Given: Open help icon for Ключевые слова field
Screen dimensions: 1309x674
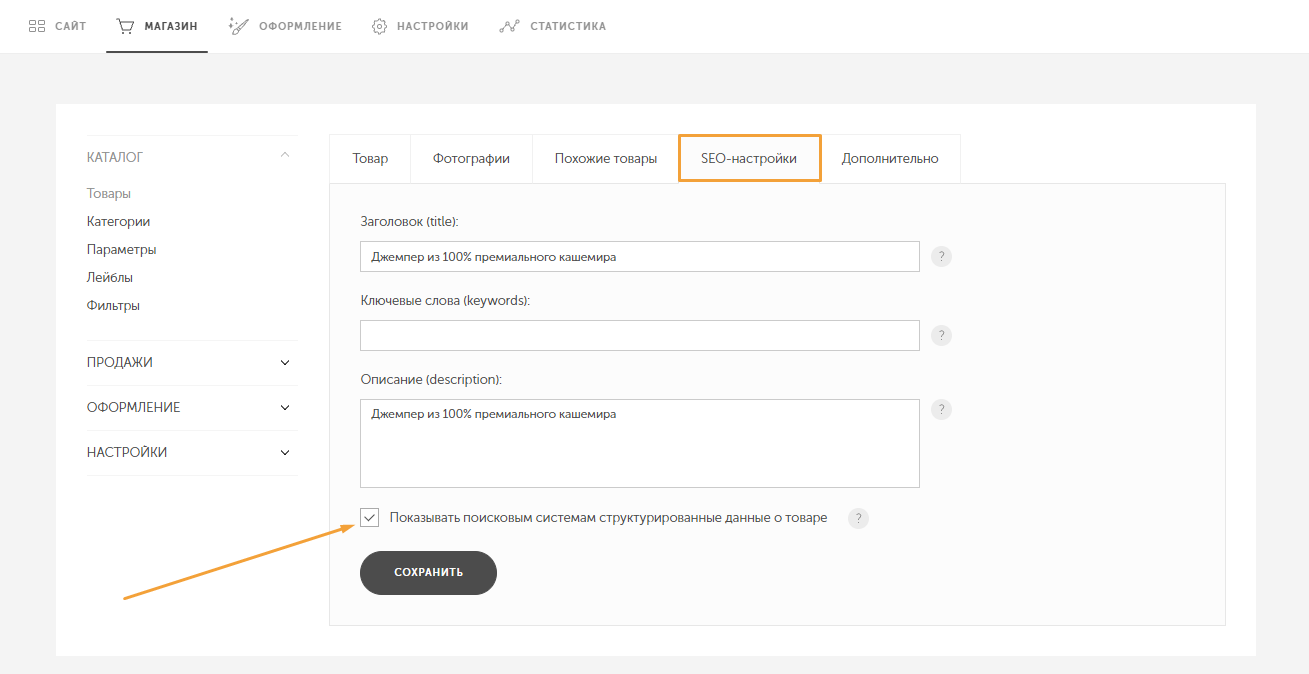Looking at the screenshot, I should (941, 335).
